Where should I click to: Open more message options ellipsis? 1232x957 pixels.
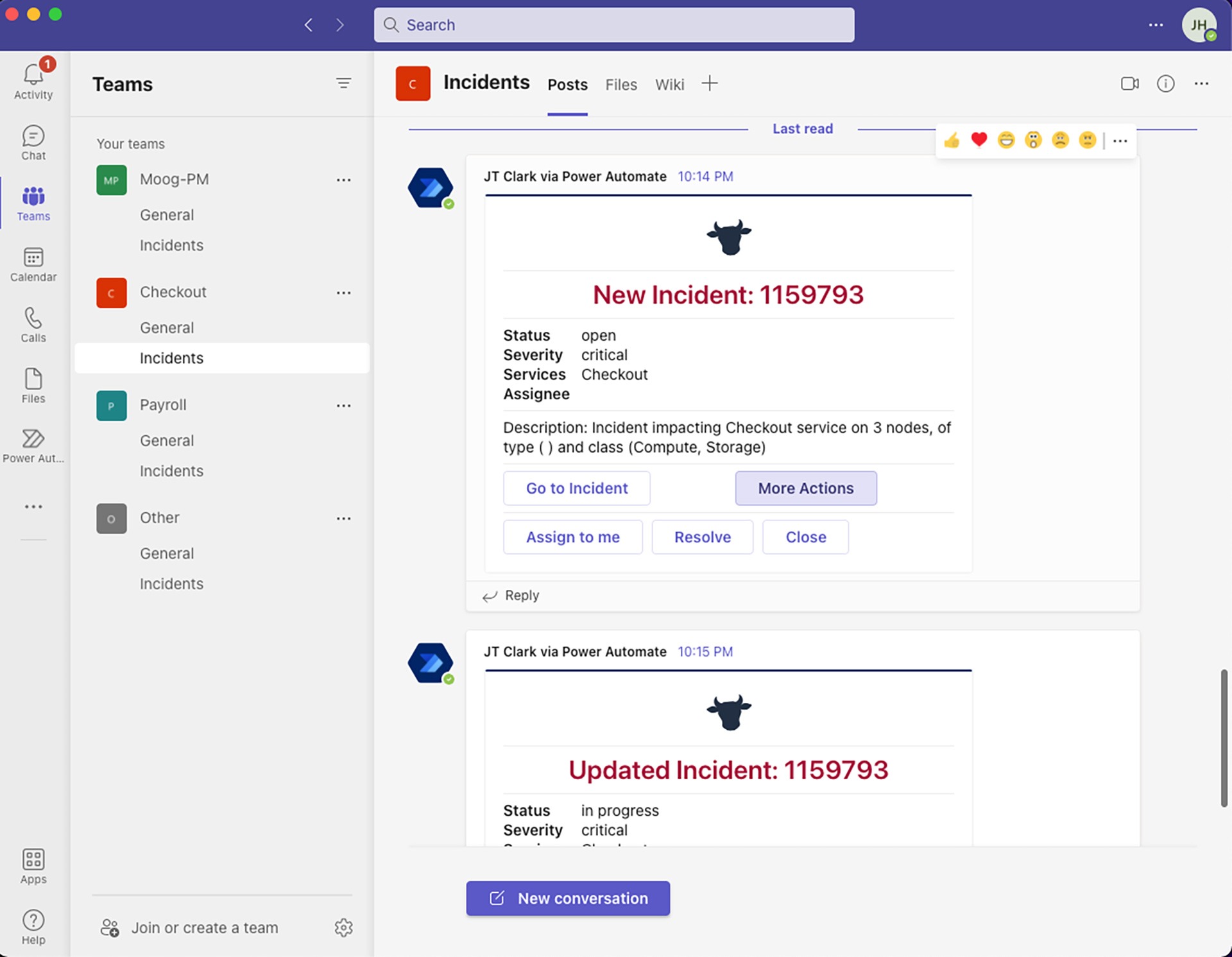[x=1120, y=141]
